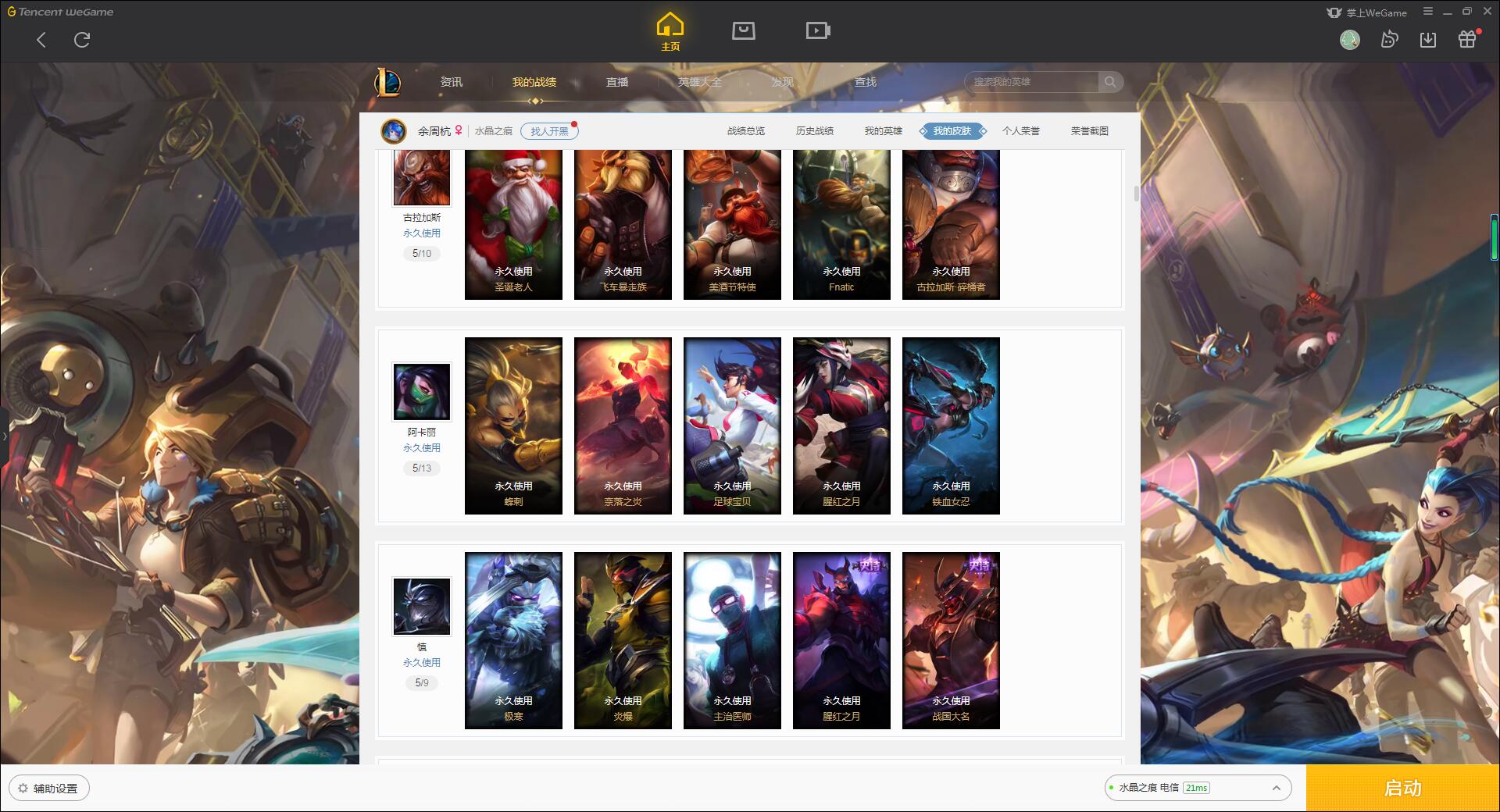Switch to 个人荣誉 sub-tab
The height and width of the screenshot is (812, 1500).
[x=1021, y=131]
